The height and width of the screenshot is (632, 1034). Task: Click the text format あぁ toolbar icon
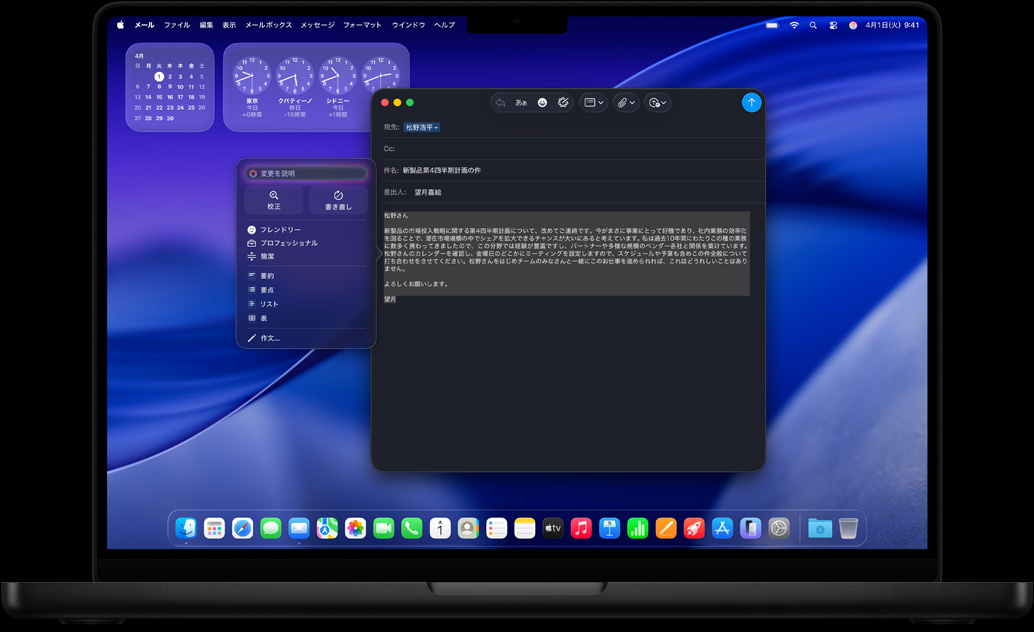(x=521, y=102)
